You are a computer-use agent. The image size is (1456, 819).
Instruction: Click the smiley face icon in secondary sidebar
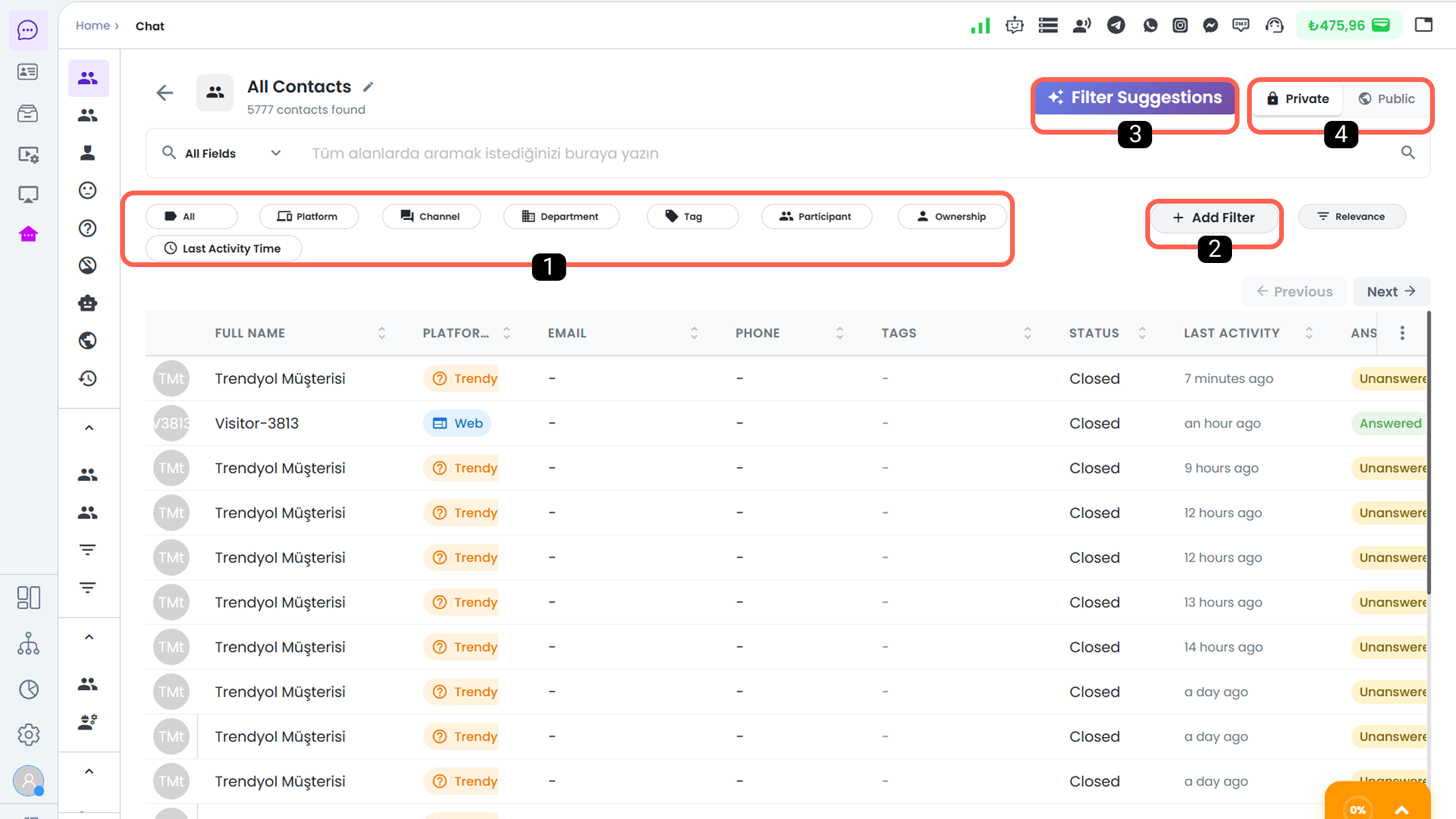[x=87, y=191]
